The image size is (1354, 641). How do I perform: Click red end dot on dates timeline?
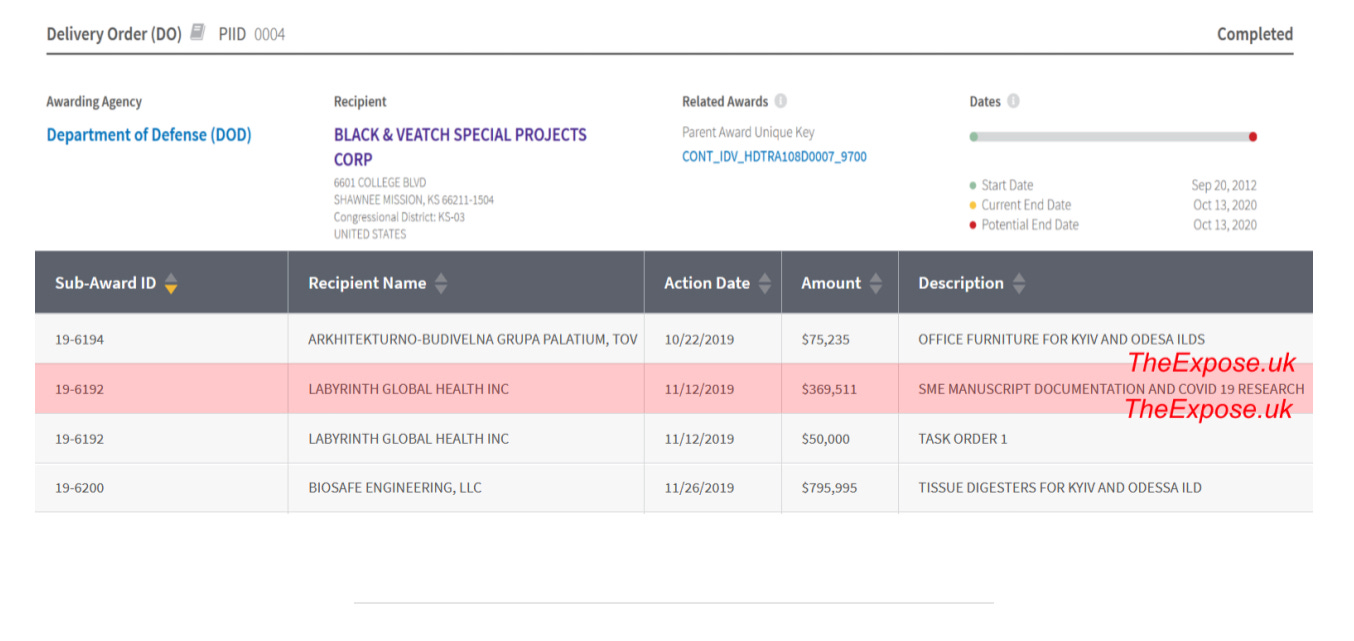tap(1253, 137)
